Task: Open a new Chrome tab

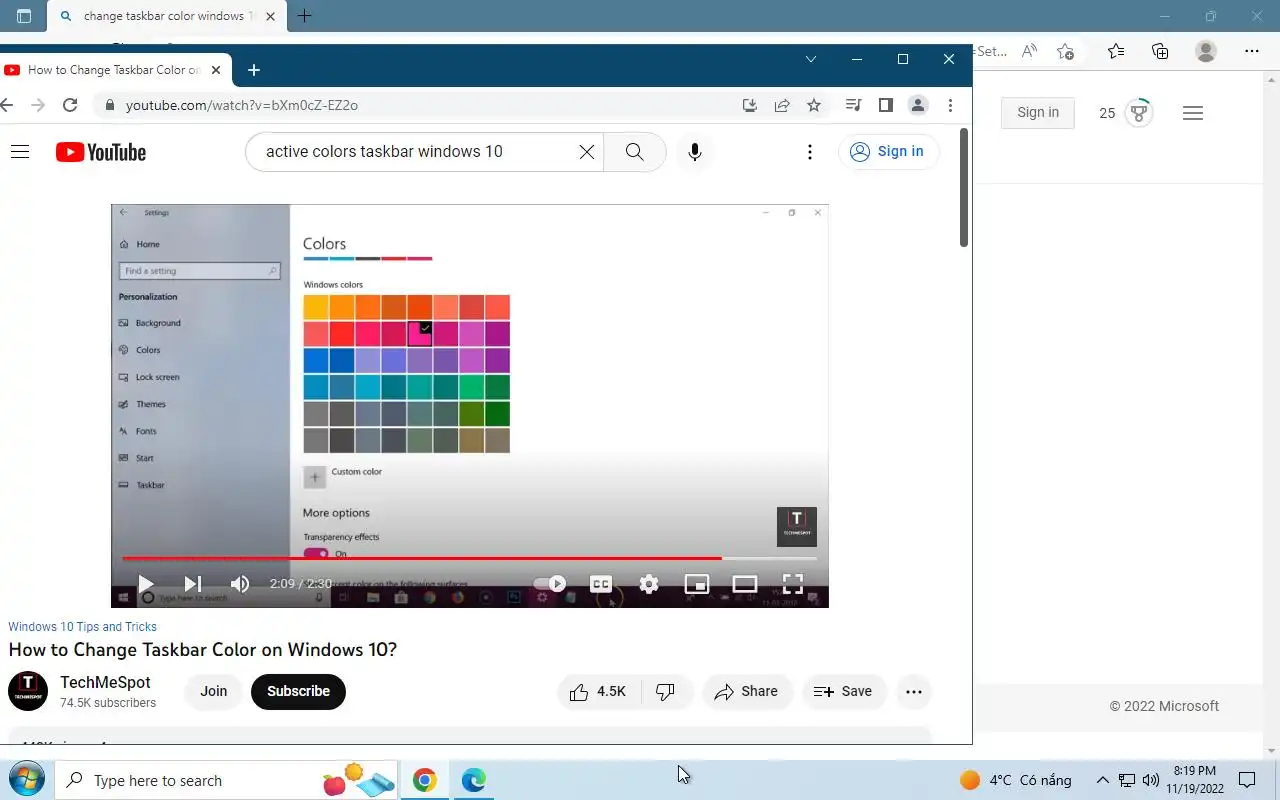Action: (x=254, y=70)
